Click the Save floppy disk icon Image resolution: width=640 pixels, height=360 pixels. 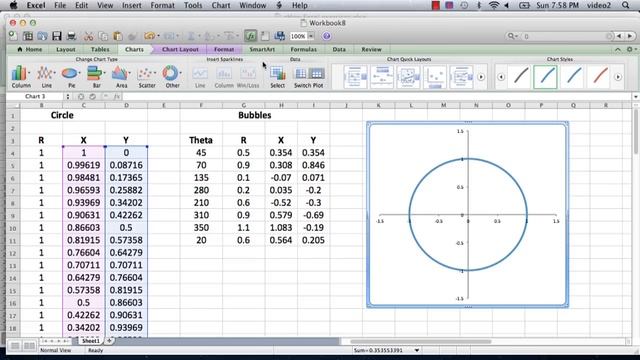[57, 36]
